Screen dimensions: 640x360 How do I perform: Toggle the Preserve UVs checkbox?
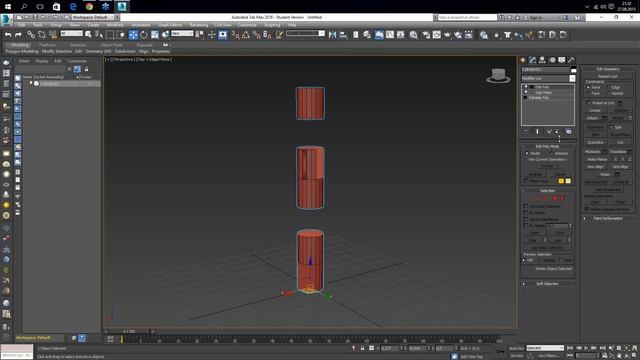(x=589, y=103)
